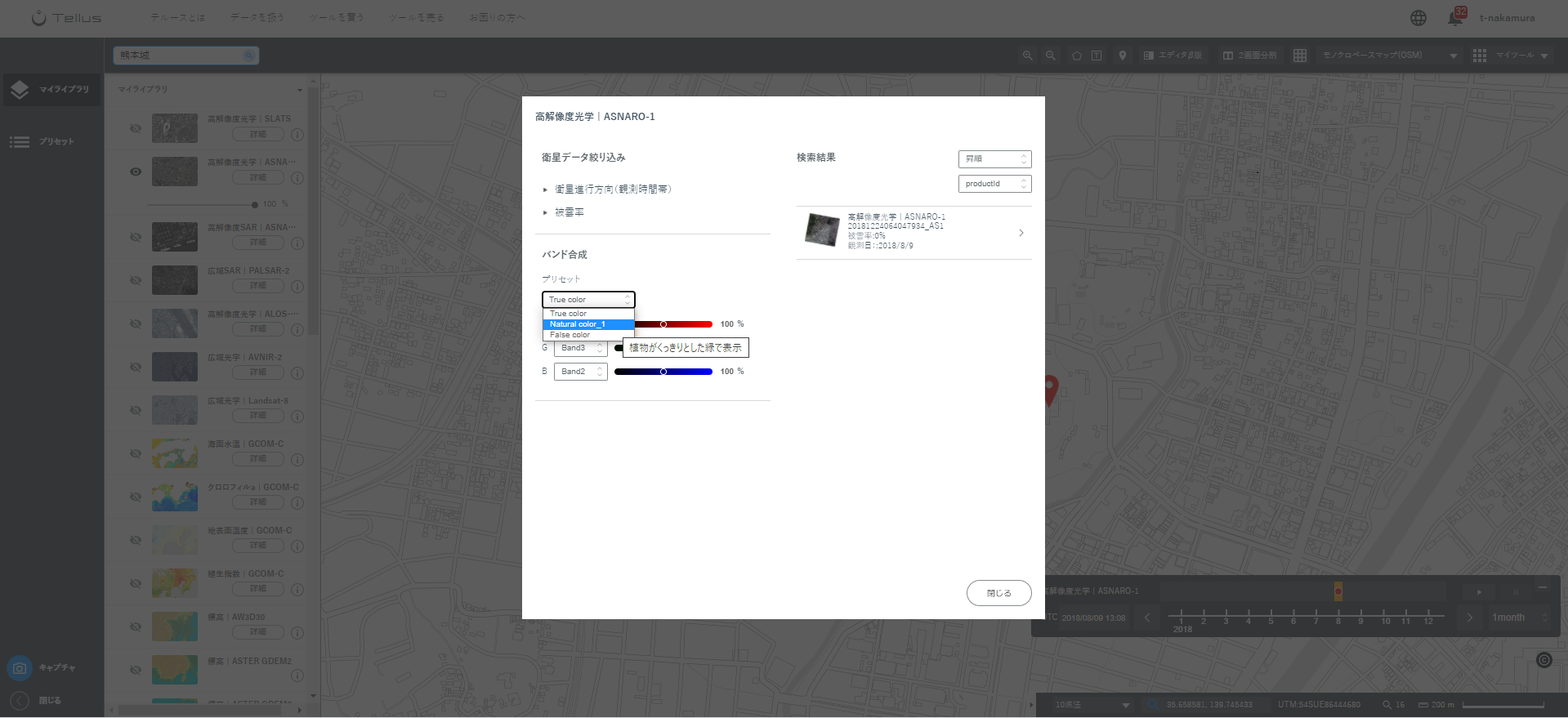Open G channel Band3 selector
The width and height of the screenshot is (1568, 718).
(x=580, y=348)
